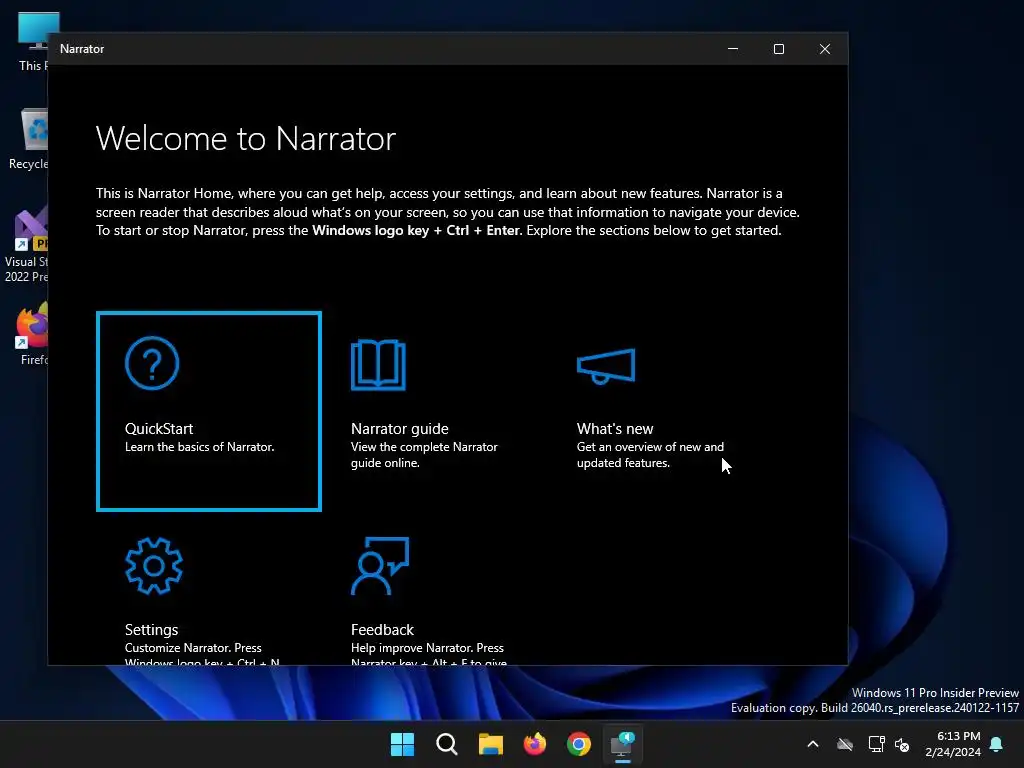
Task: Minimize the Narrator window
Action: (733, 49)
